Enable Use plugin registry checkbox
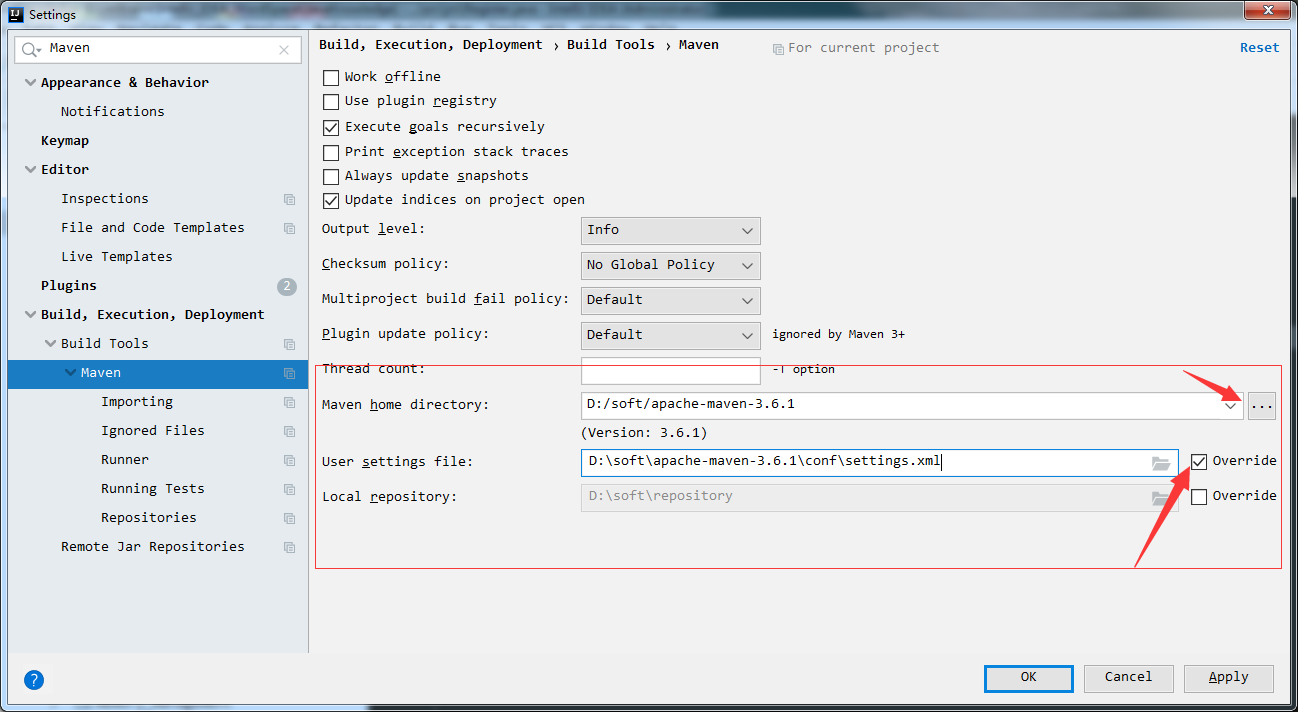Viewport: 1298px width, 712px height. [x=331, y=102]
